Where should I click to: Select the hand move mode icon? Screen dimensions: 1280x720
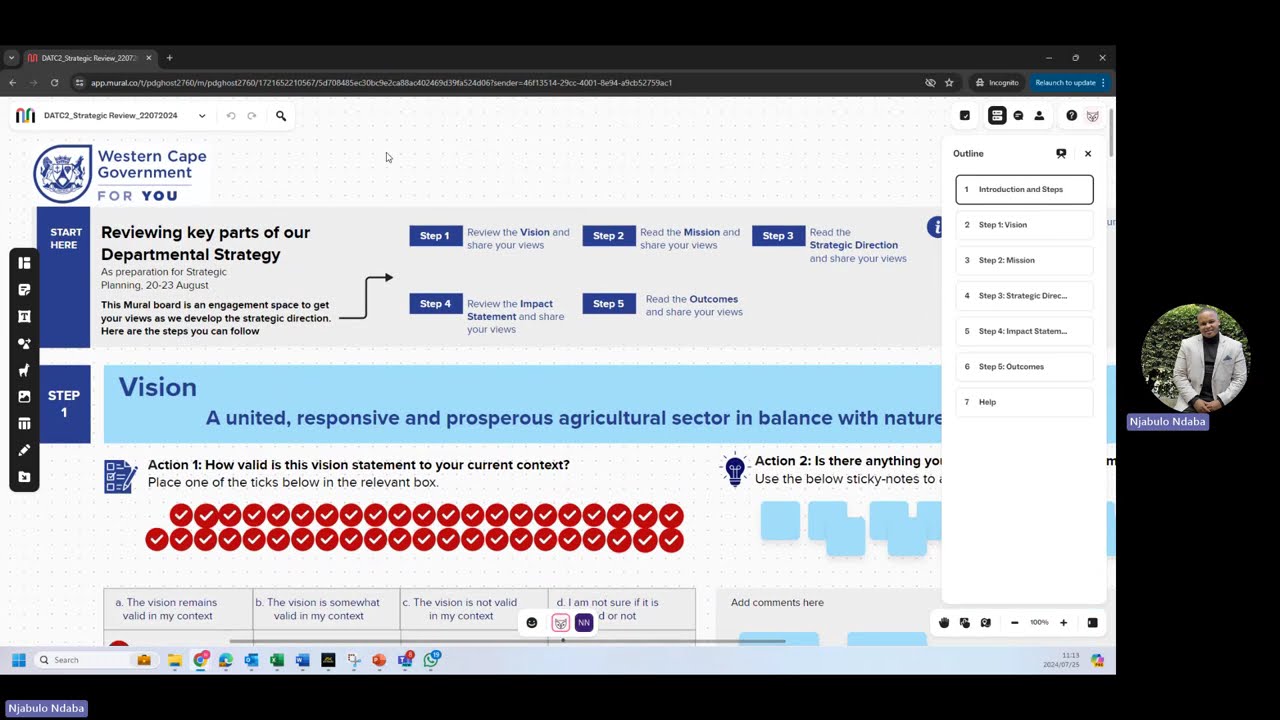pyautogui.click(x=944, y=623)
